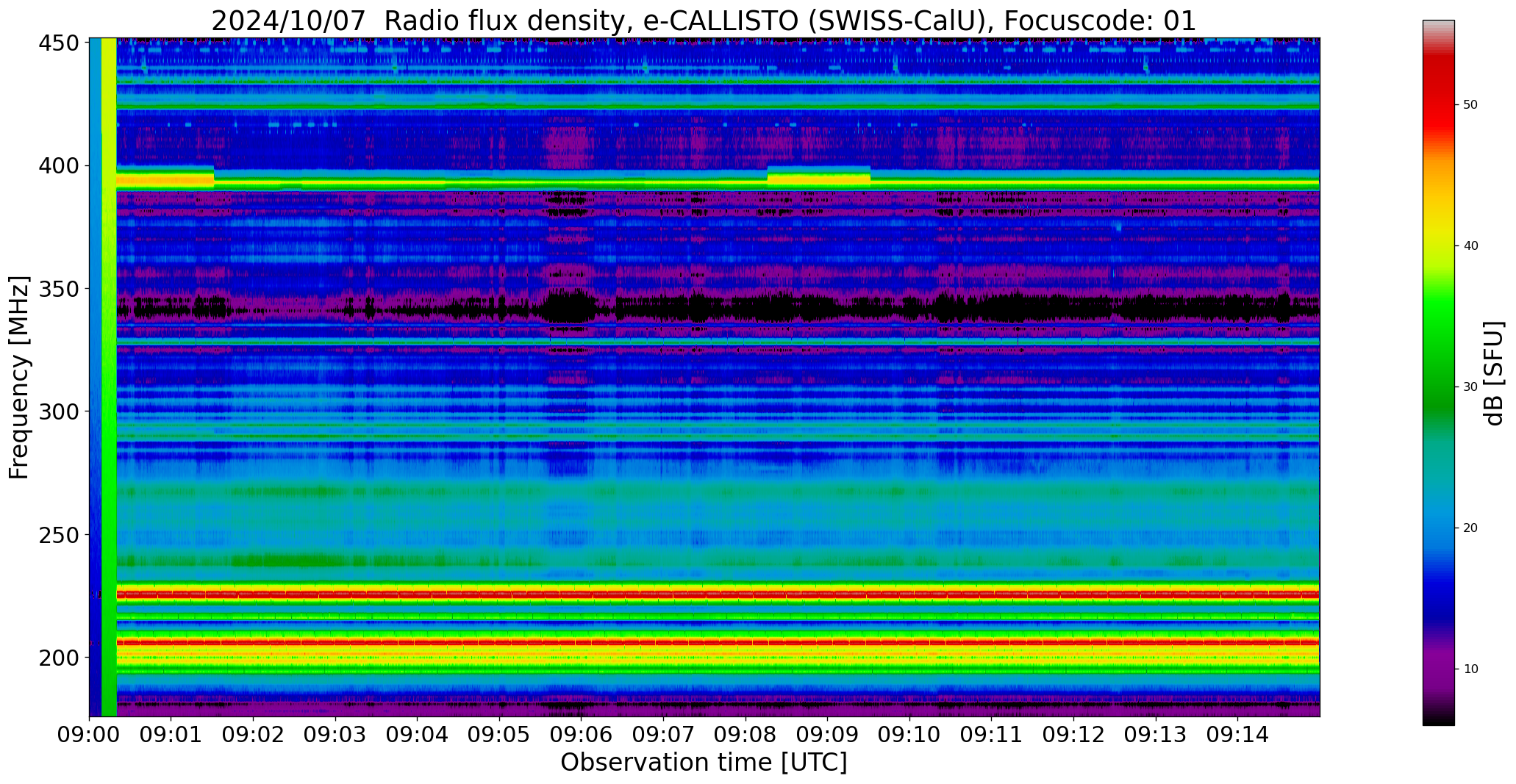Click the plot title mentioning e-CALLISTO SWISS-CalU

pos(704,21)
